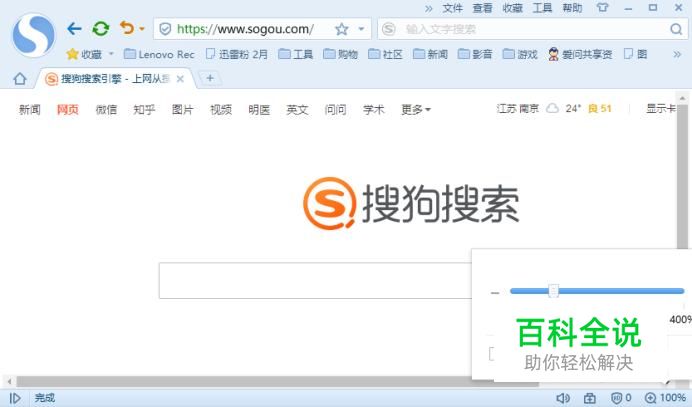Click the ad blocker shield showing 0
692x407 pixels.
(x=621, y=398)
